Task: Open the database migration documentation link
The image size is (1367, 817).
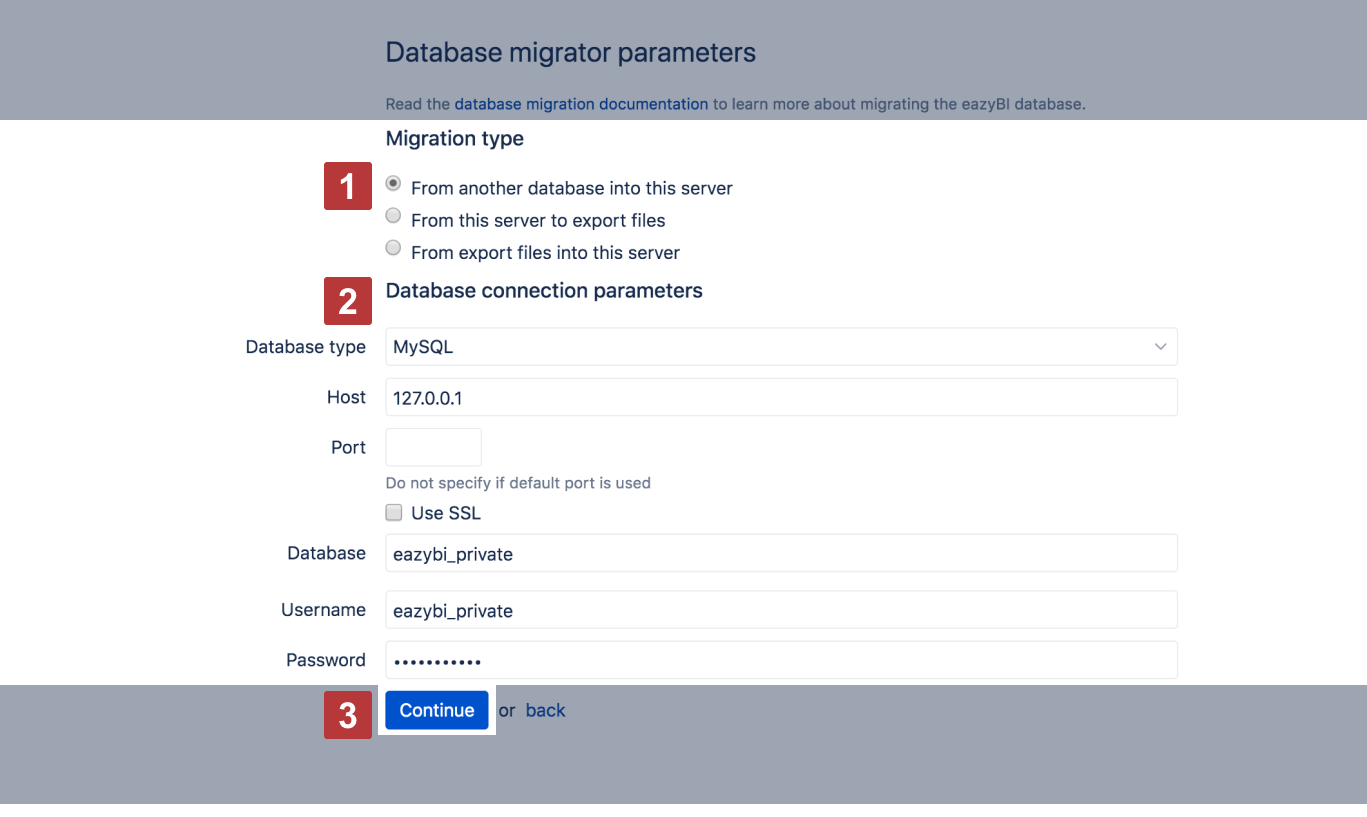Action: coord(581,104)
